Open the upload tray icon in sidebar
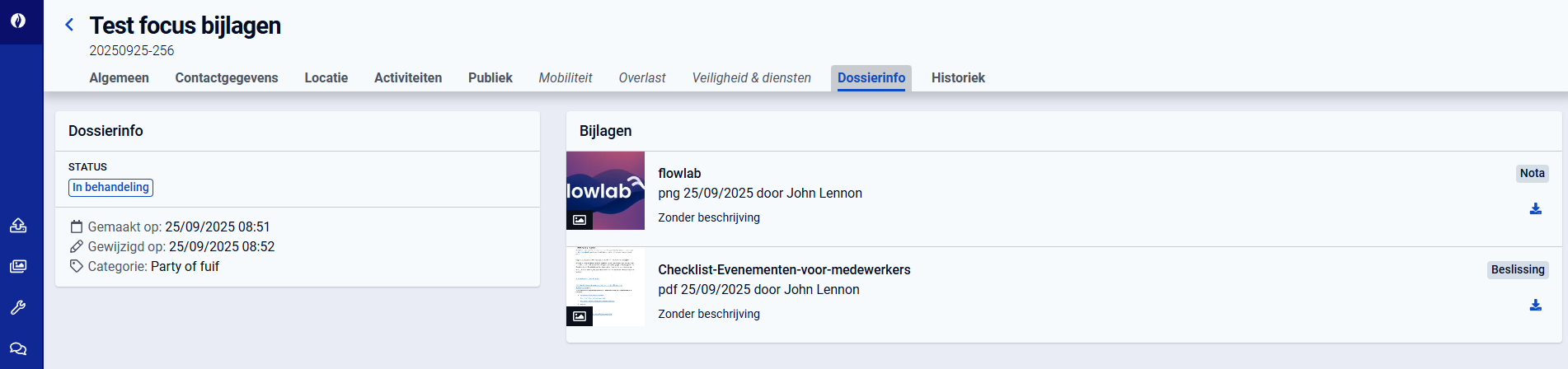This screenshot has width=1568, height=369. (18, 226)
